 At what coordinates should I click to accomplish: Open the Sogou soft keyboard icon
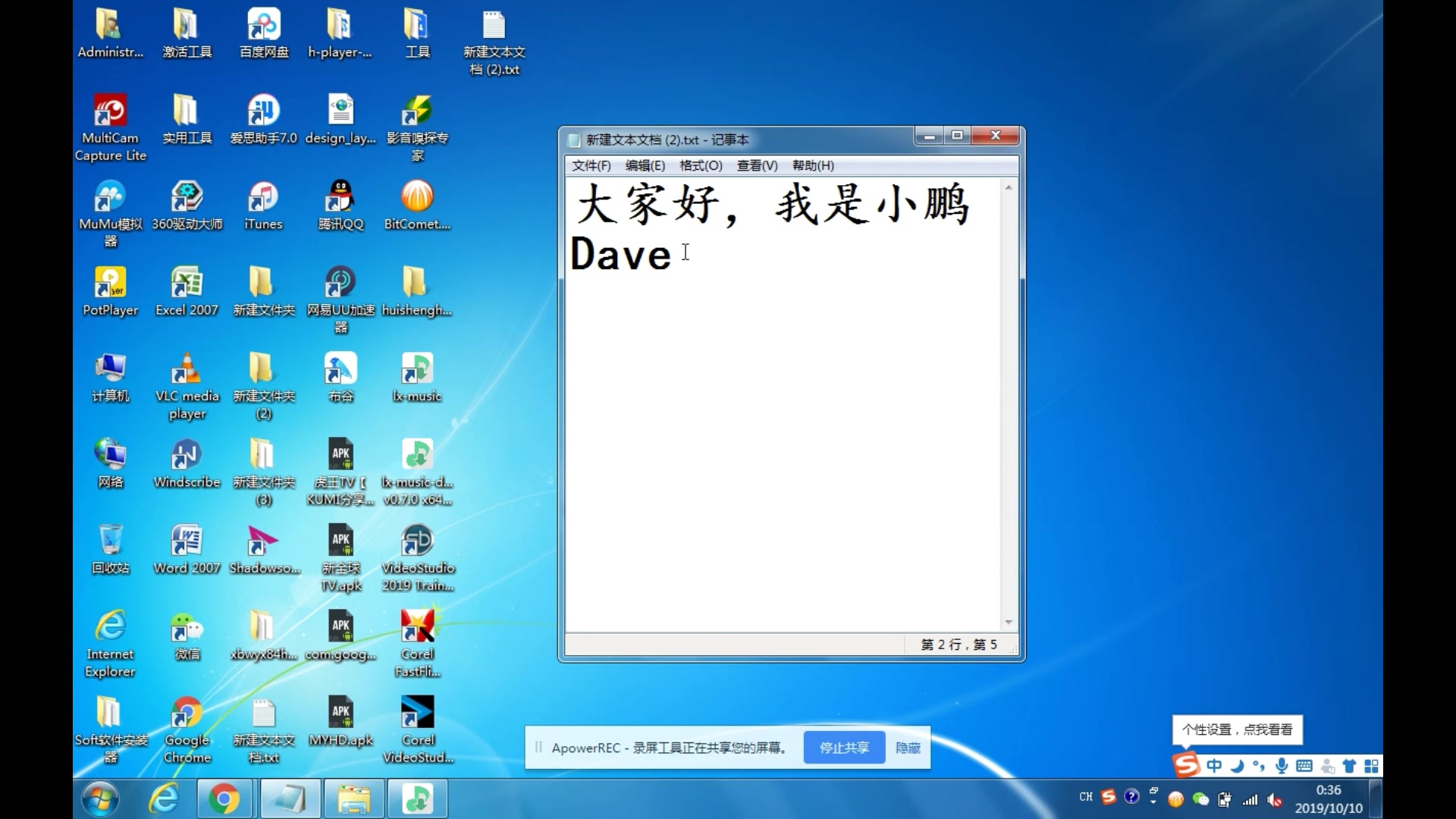pos(1304,766)
